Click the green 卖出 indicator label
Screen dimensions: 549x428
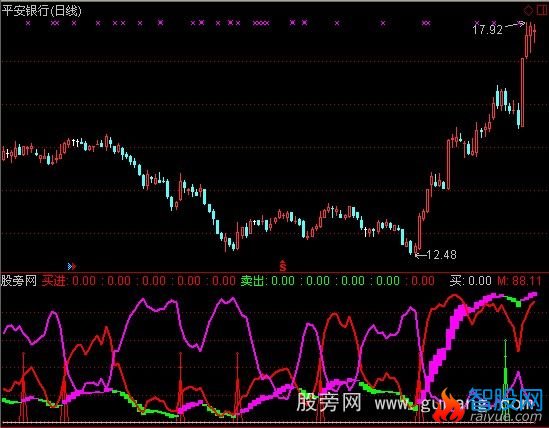click(252, 281)
